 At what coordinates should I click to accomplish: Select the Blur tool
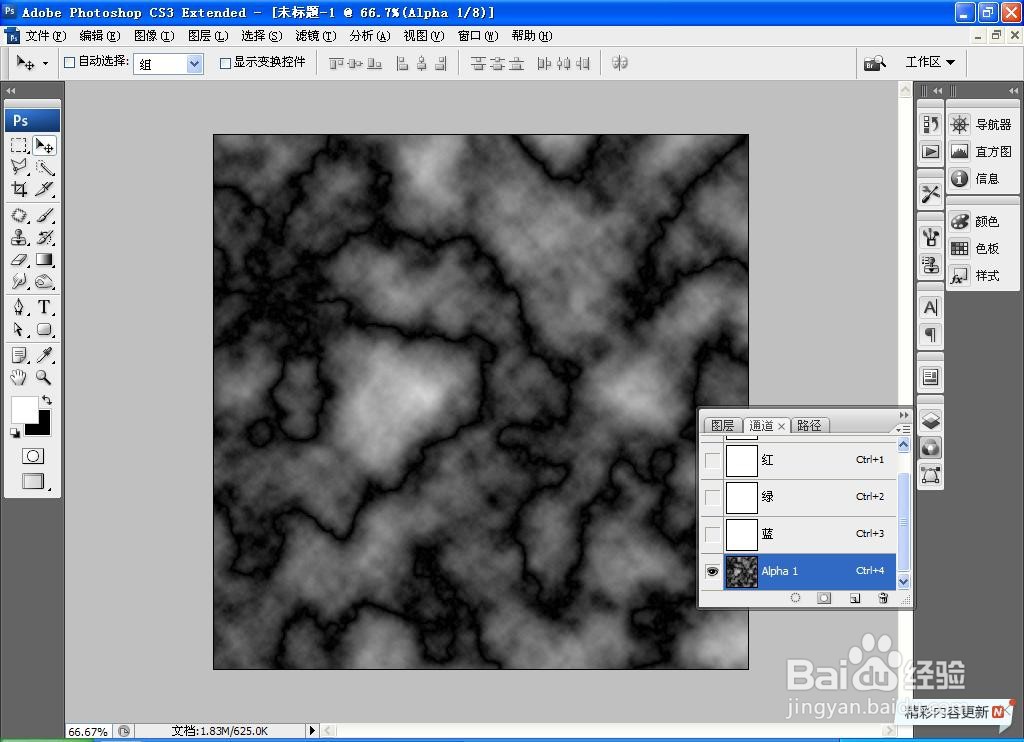pos(20,282)
